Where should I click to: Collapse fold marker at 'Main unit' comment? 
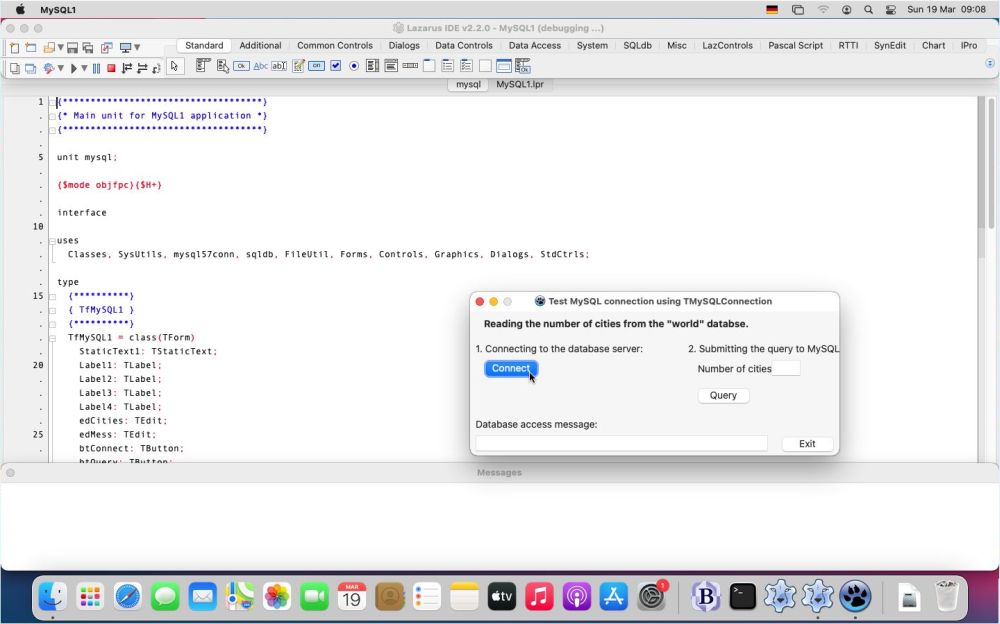52,116
